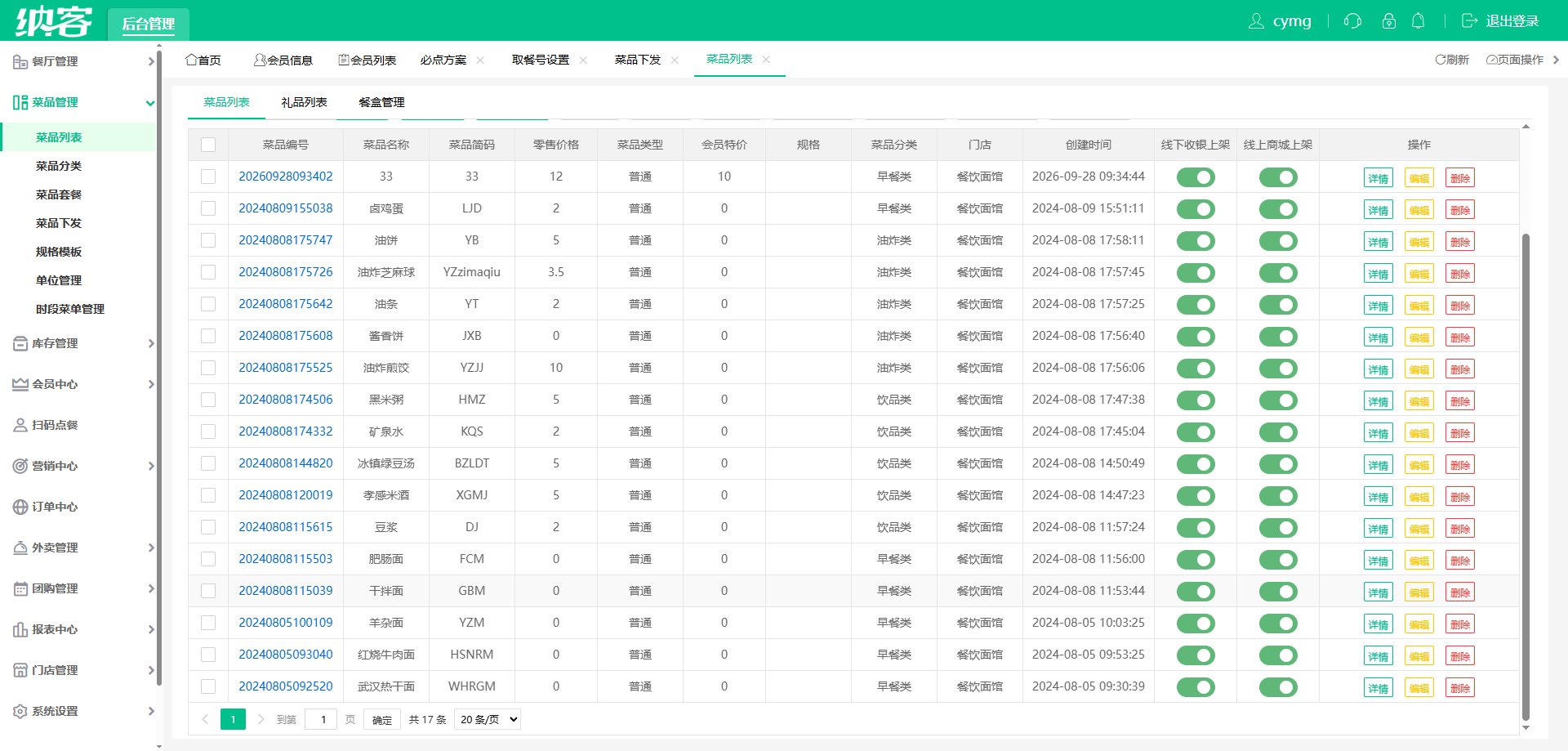The image size is (1568, 751).
Task: Switch to the 礼品列表 tab
Action: click(304, 102)
